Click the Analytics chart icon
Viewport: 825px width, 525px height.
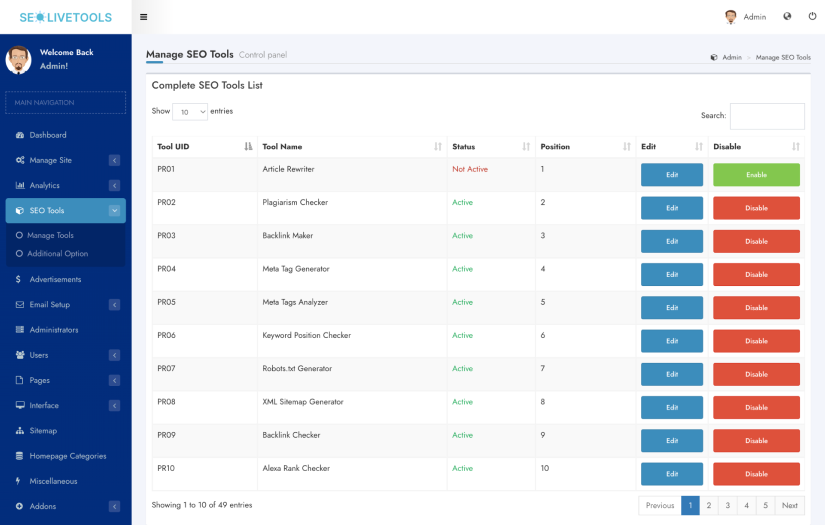[x=20, y=186]
